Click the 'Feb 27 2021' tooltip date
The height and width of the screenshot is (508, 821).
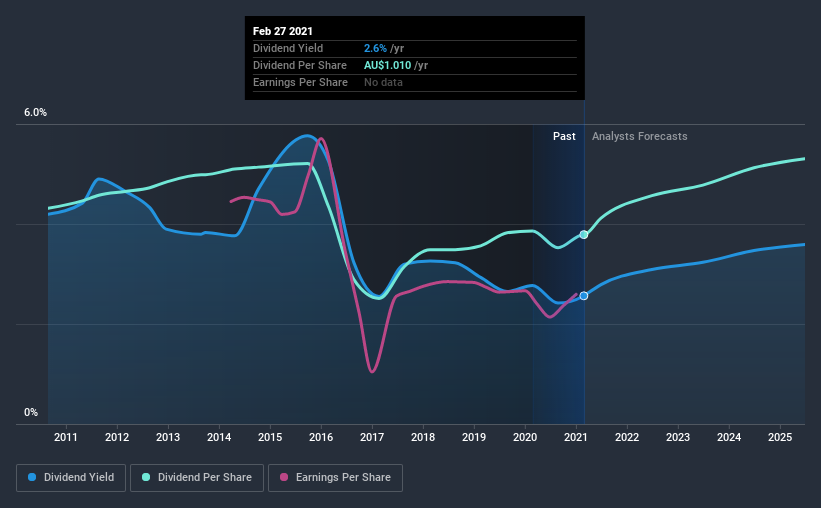pos(283,31)
